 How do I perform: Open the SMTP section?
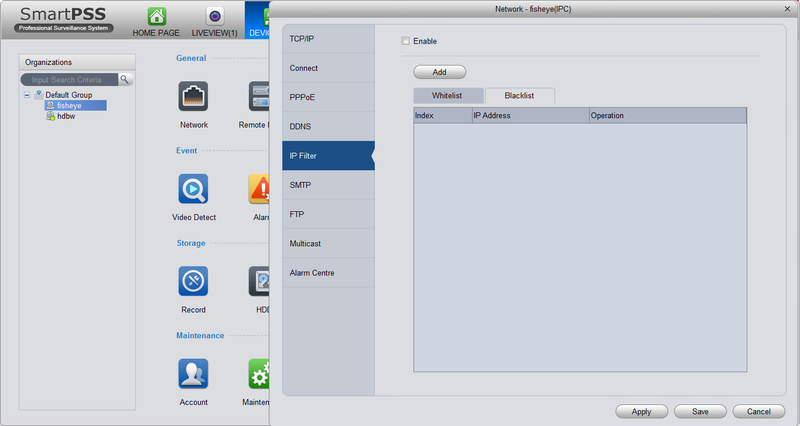point(328,185)
